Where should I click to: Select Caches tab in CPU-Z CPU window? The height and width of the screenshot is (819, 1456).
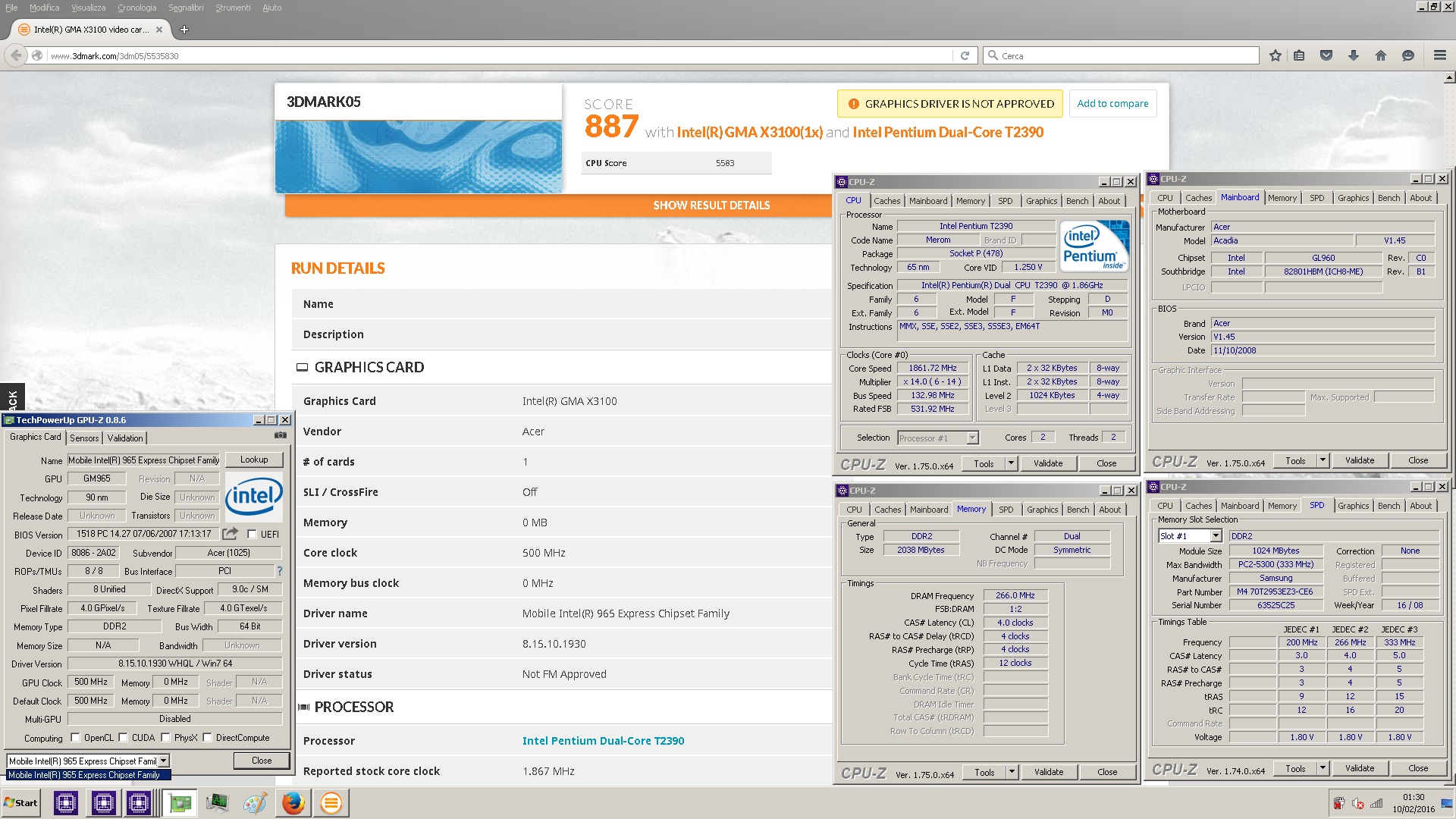pos(886,201)
